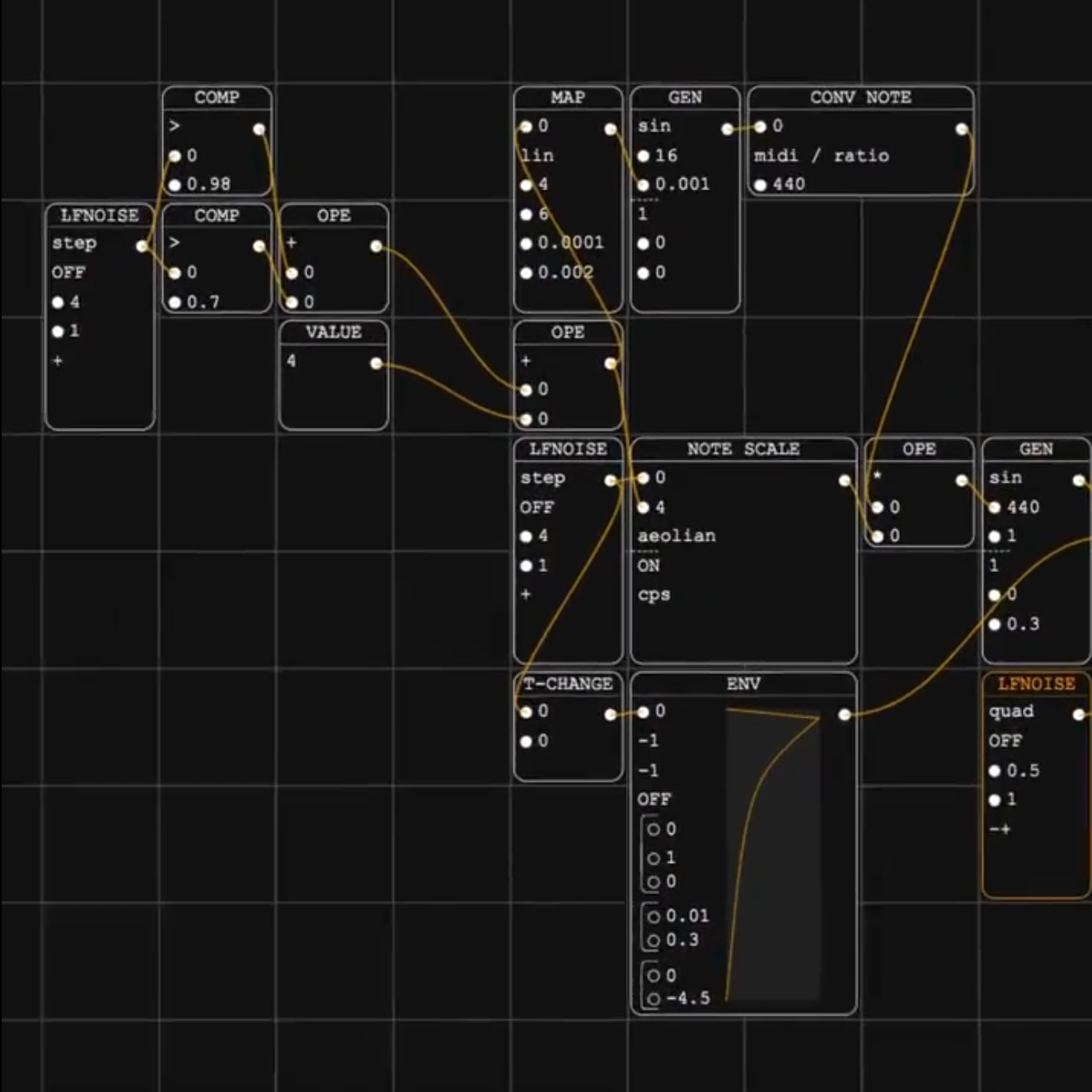Select the MAP node by its title

567,97
